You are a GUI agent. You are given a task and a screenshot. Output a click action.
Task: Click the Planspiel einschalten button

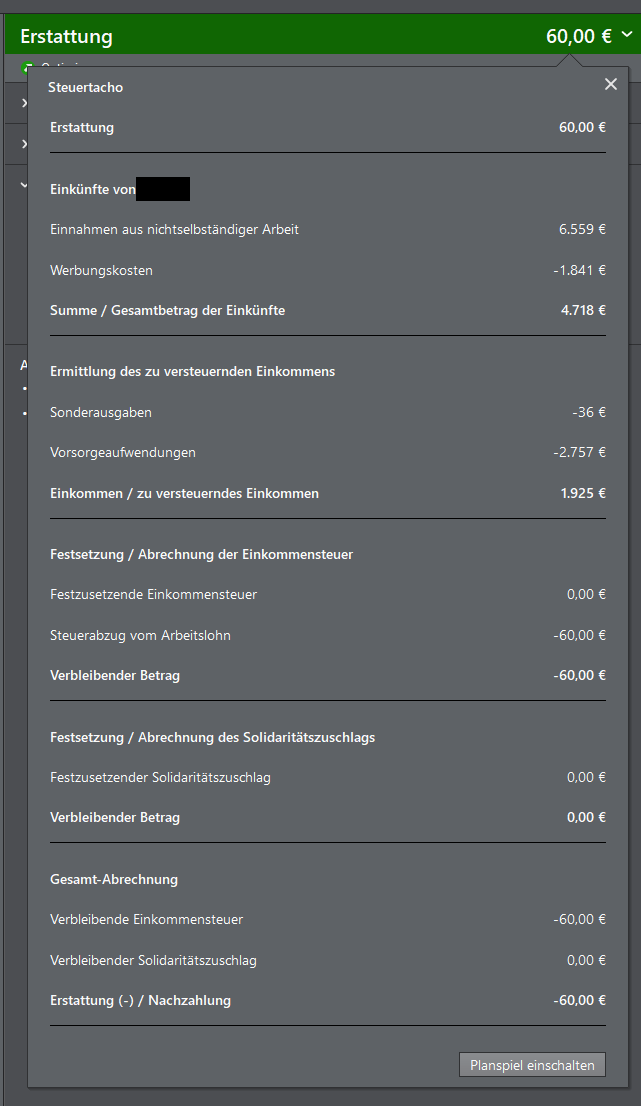[x=532, y=1065]
